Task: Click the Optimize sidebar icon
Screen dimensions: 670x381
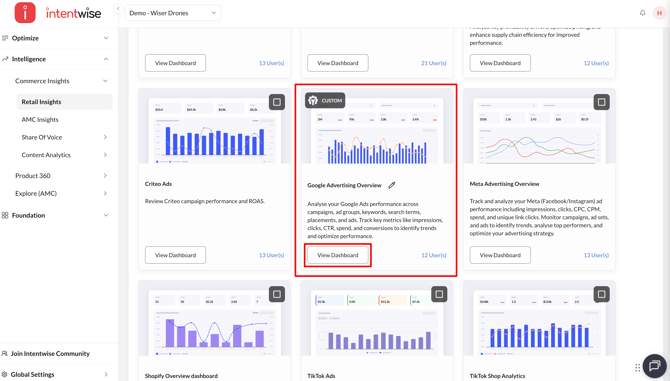Action: [5, 38]
